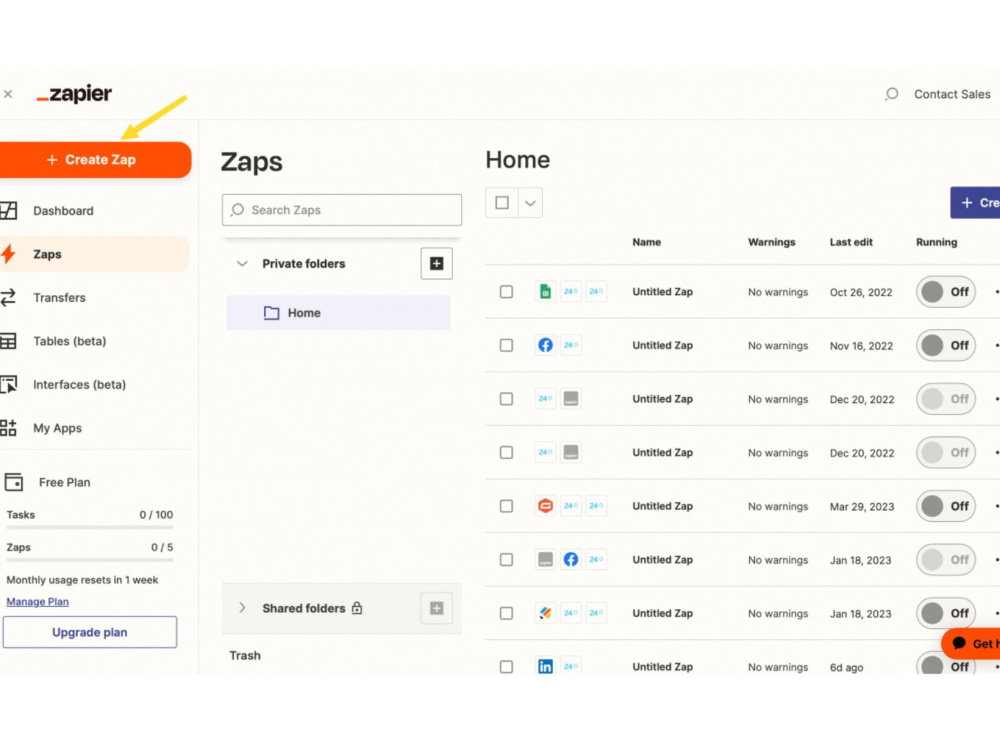Open Interfaces (beta) in the sidebar
1000x750 pixels.
pos(79,385)
